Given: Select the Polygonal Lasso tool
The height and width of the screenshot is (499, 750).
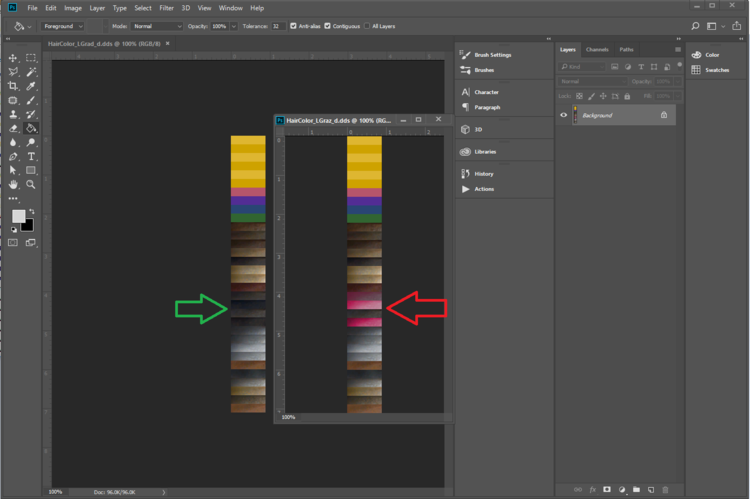Looking at the screenshot, I should (13, 72).
